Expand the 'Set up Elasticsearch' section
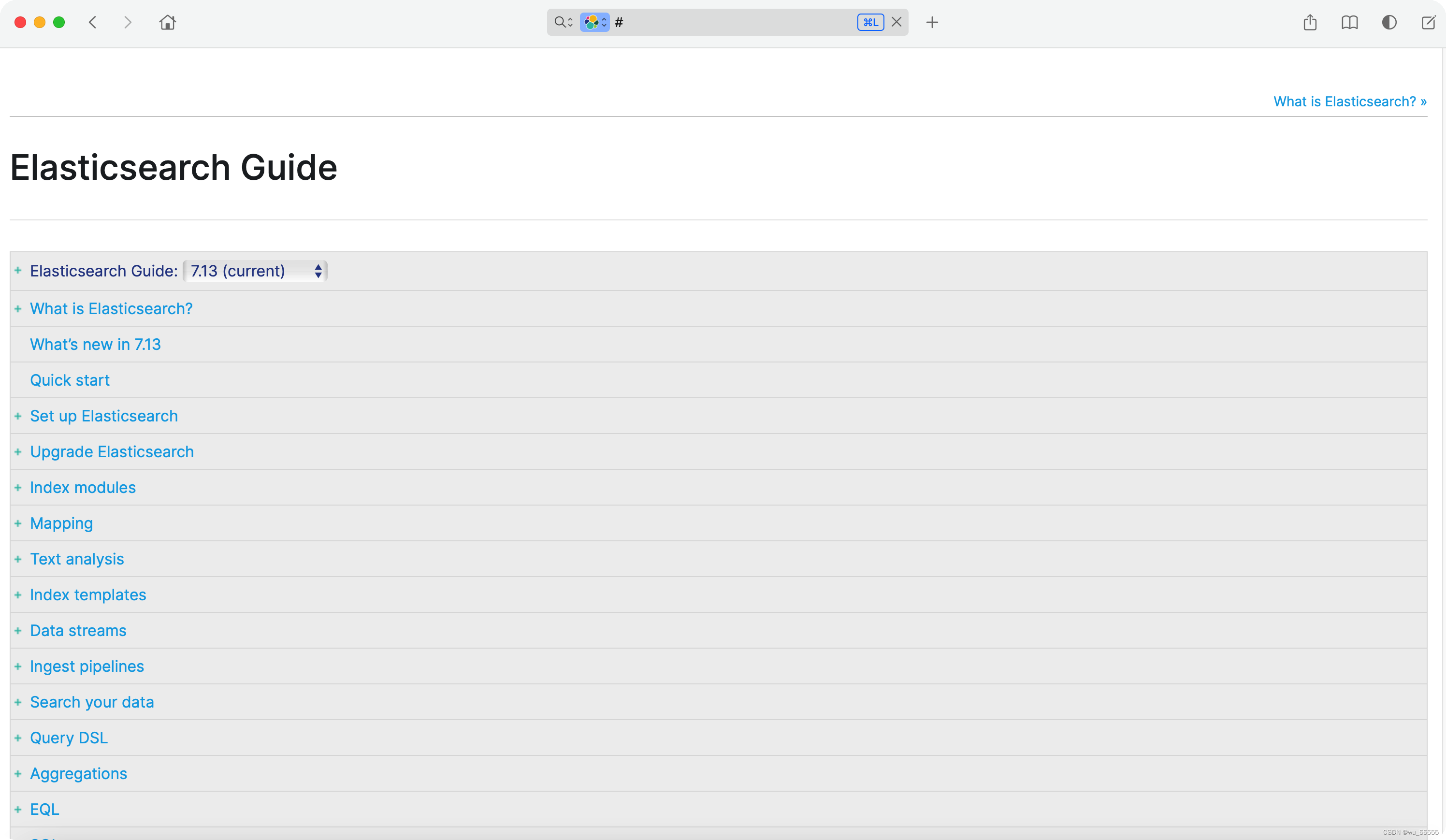Image resolution: width=1446 pixels, height=840 pixels. click(18, 416)
